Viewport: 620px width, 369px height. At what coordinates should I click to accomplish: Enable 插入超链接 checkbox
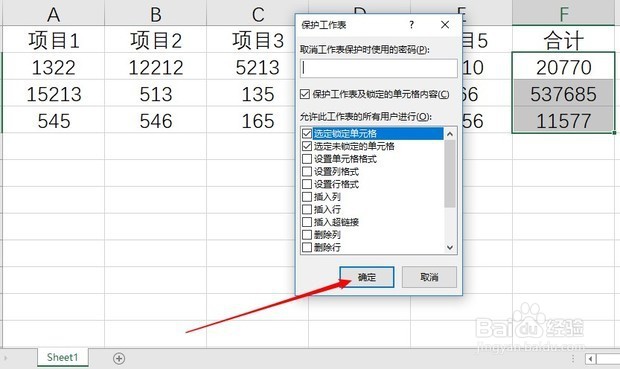coord(307,222)
